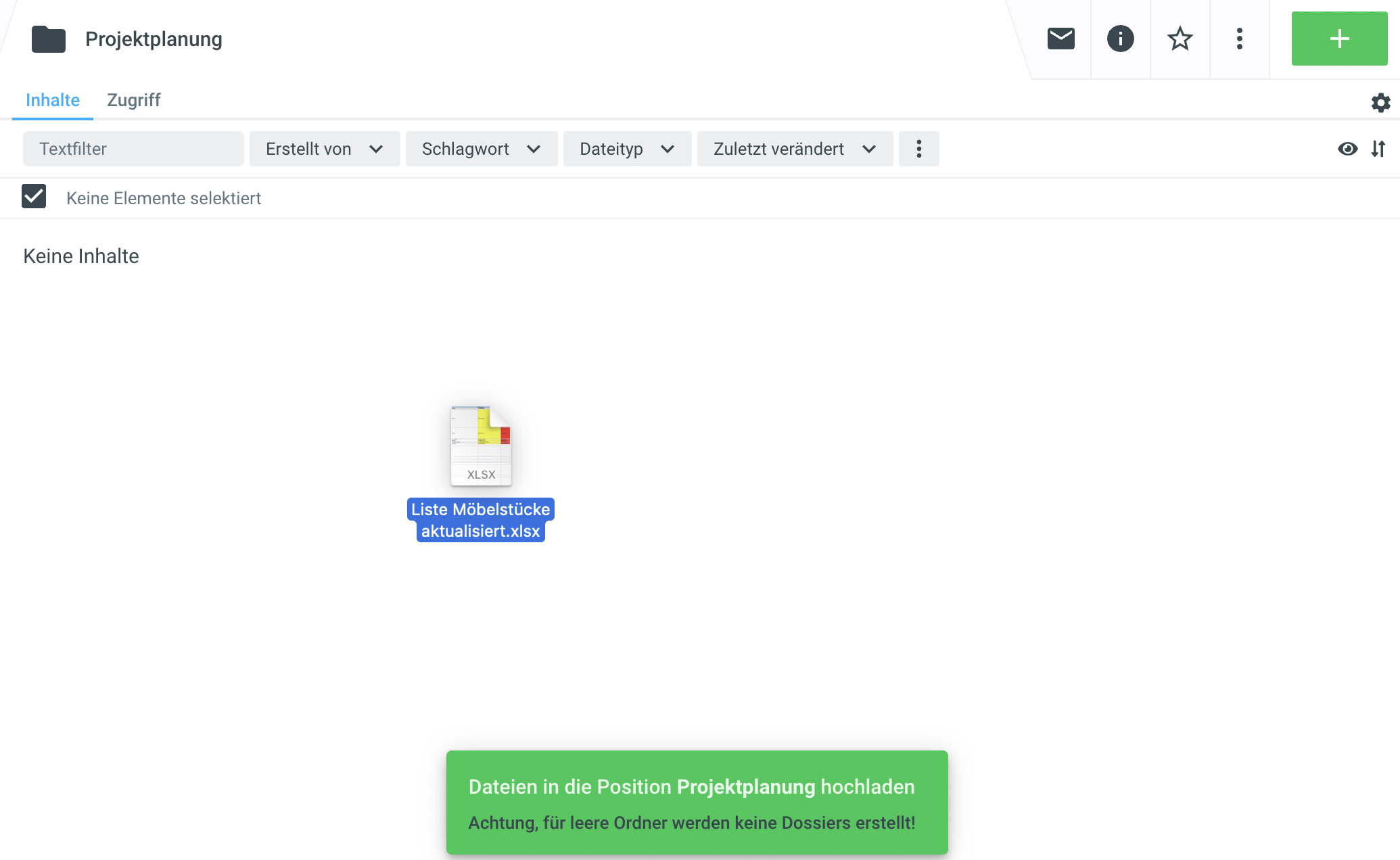The image size is (1400, 860).
Task: Toggle the select-all checkbox
Action: (34, 197)
